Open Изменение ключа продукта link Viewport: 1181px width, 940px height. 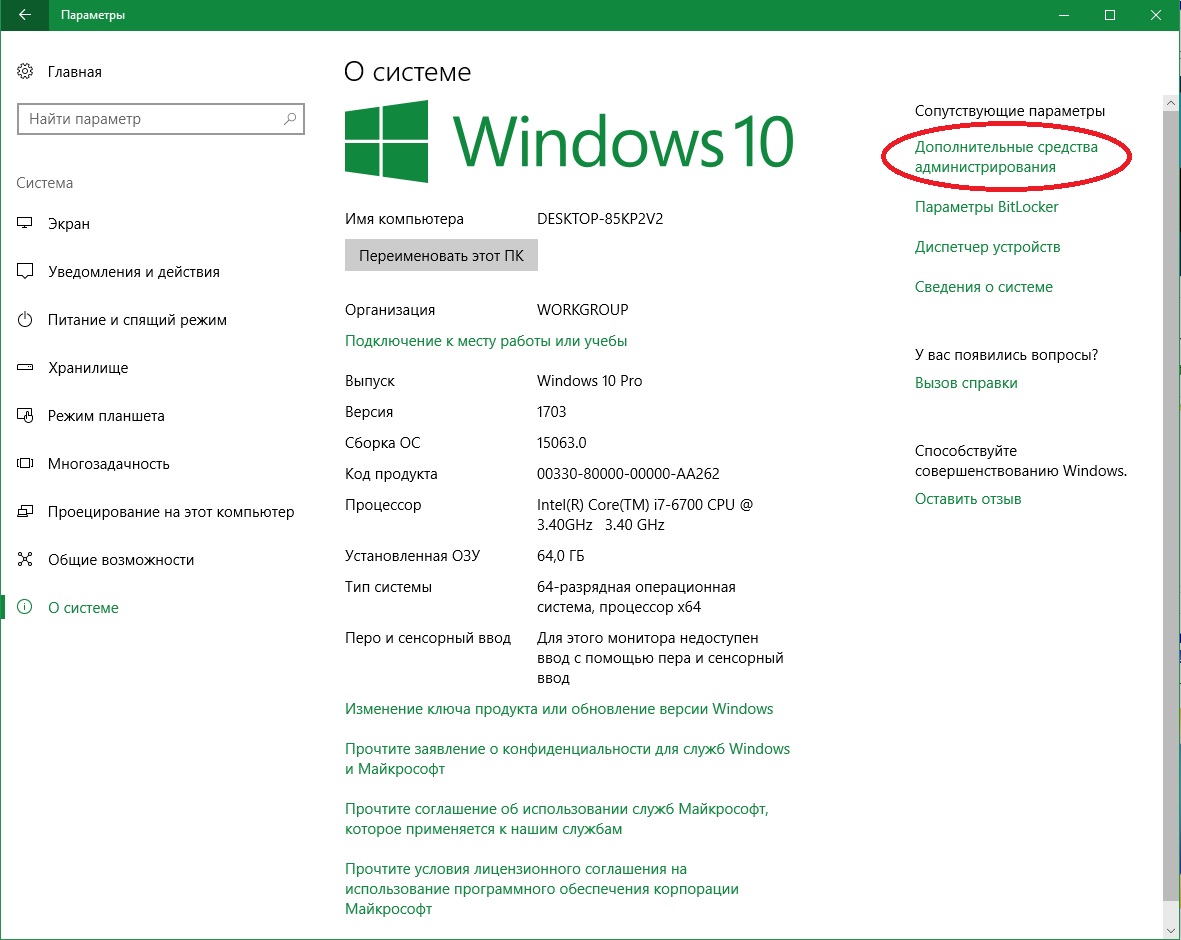559,709
